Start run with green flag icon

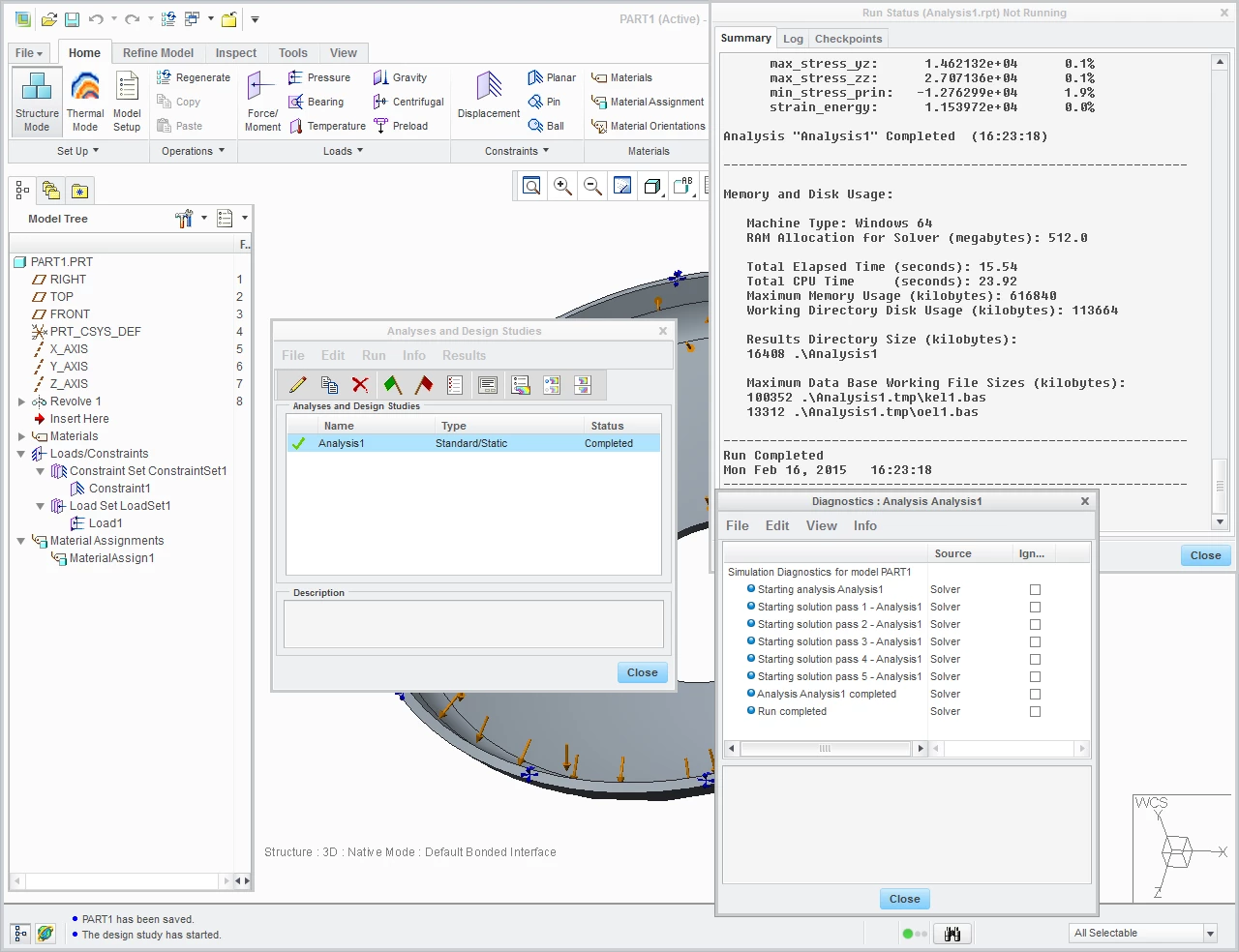[x=392, y=385]
